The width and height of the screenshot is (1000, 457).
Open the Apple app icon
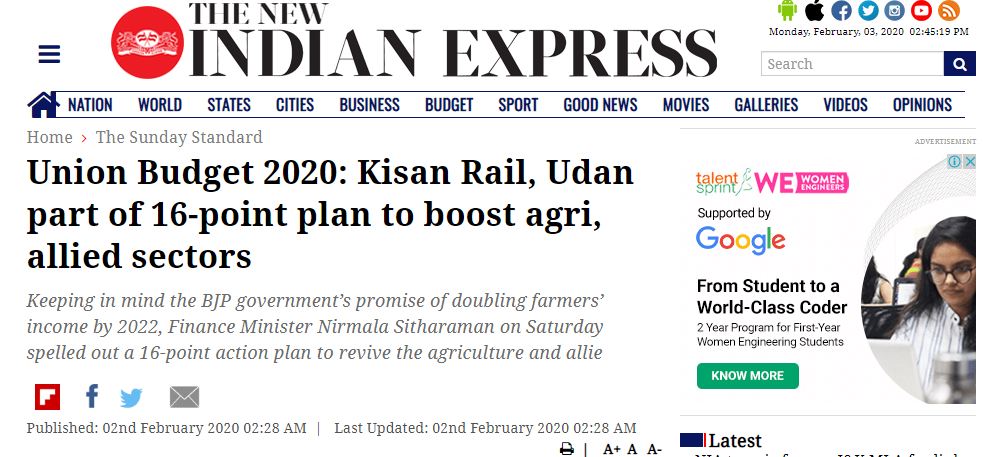tap(814, 10)
